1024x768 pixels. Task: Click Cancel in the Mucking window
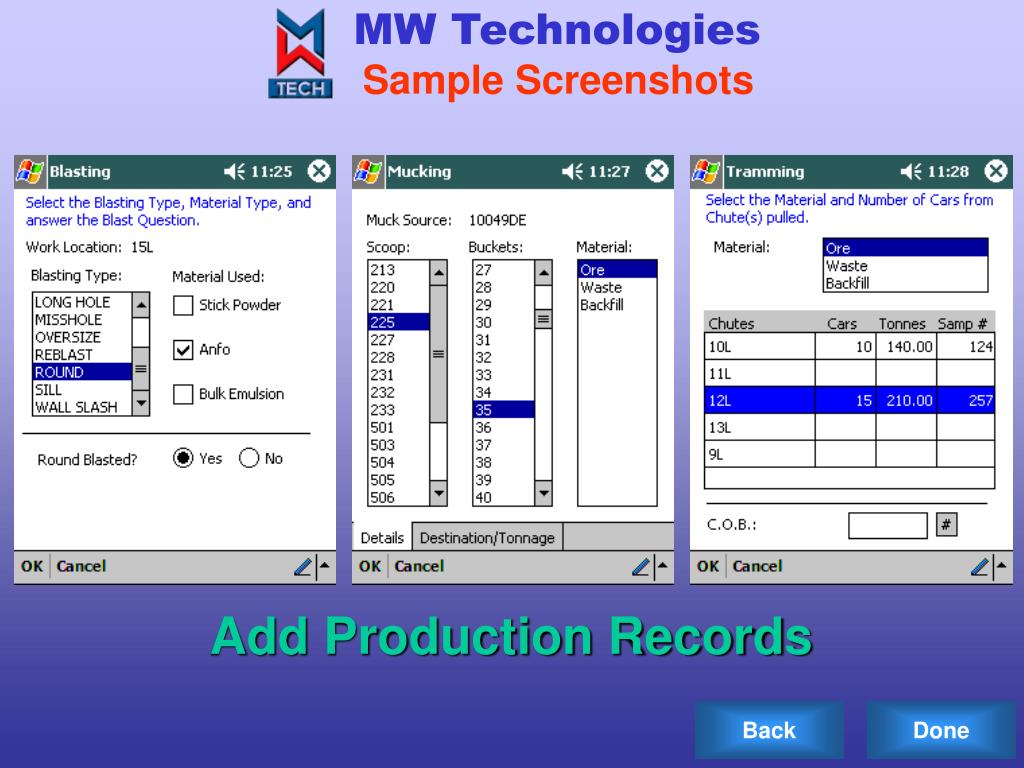[419, 566]
